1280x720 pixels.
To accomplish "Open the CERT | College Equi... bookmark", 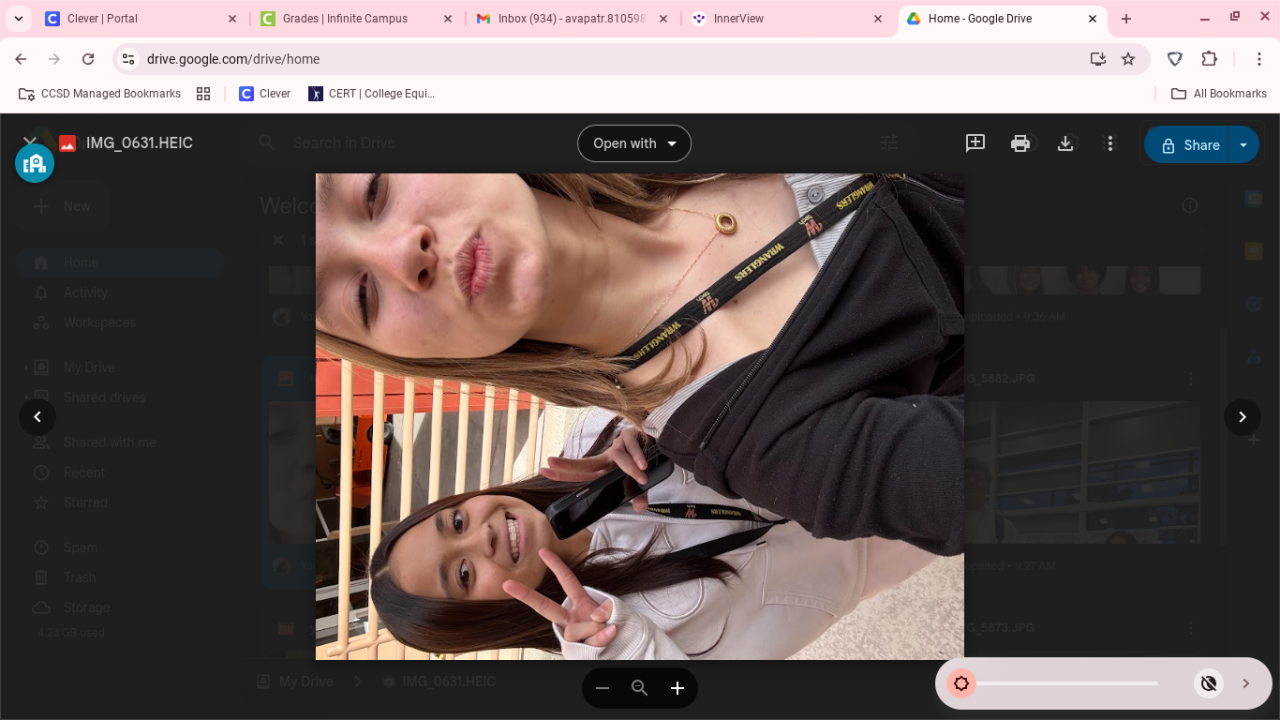I will pyautogui.click(x=372, y=94).
